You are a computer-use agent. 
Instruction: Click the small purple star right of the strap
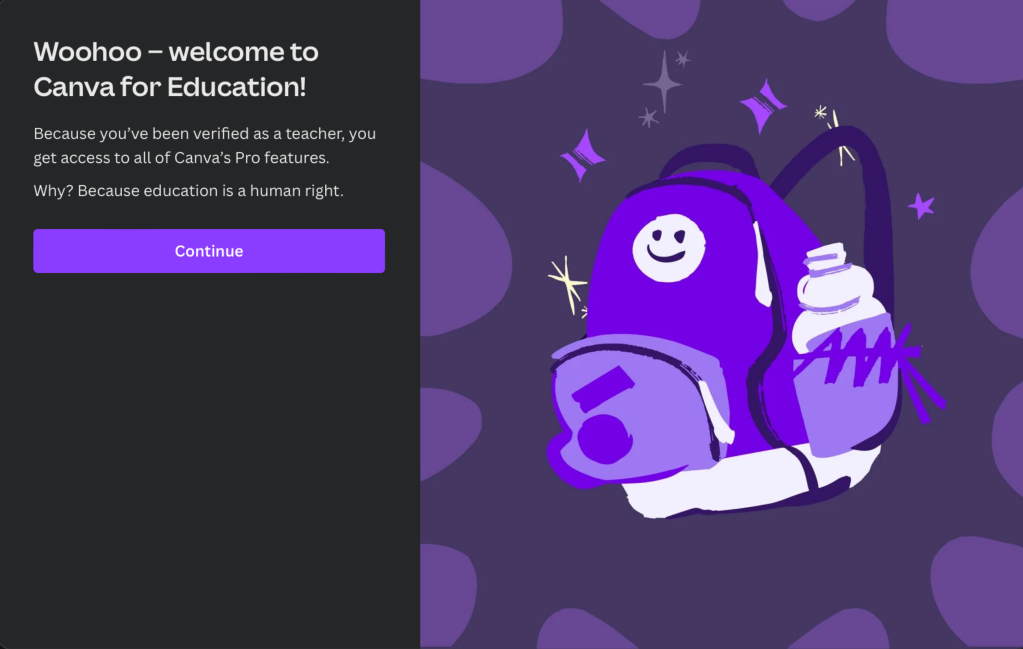[921, 206]
